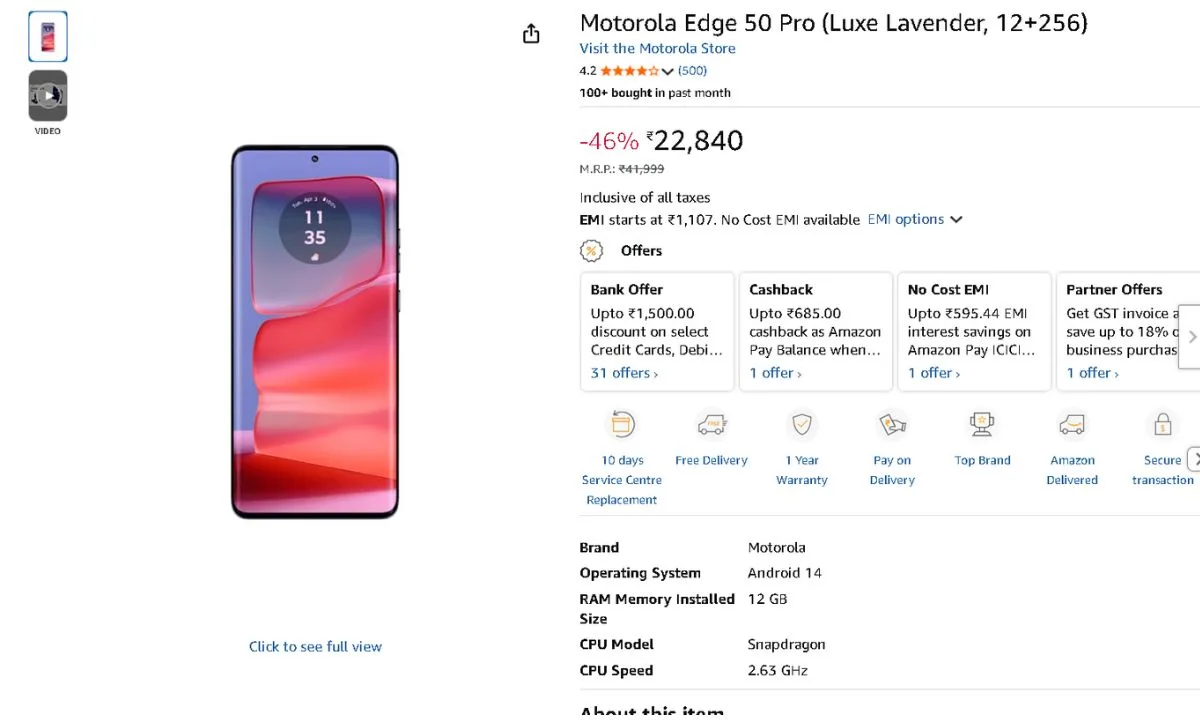Open the Visit the Motorola Store link
Image resolution: width=1200 pixels, height=720 pixels.
[657, 48]
